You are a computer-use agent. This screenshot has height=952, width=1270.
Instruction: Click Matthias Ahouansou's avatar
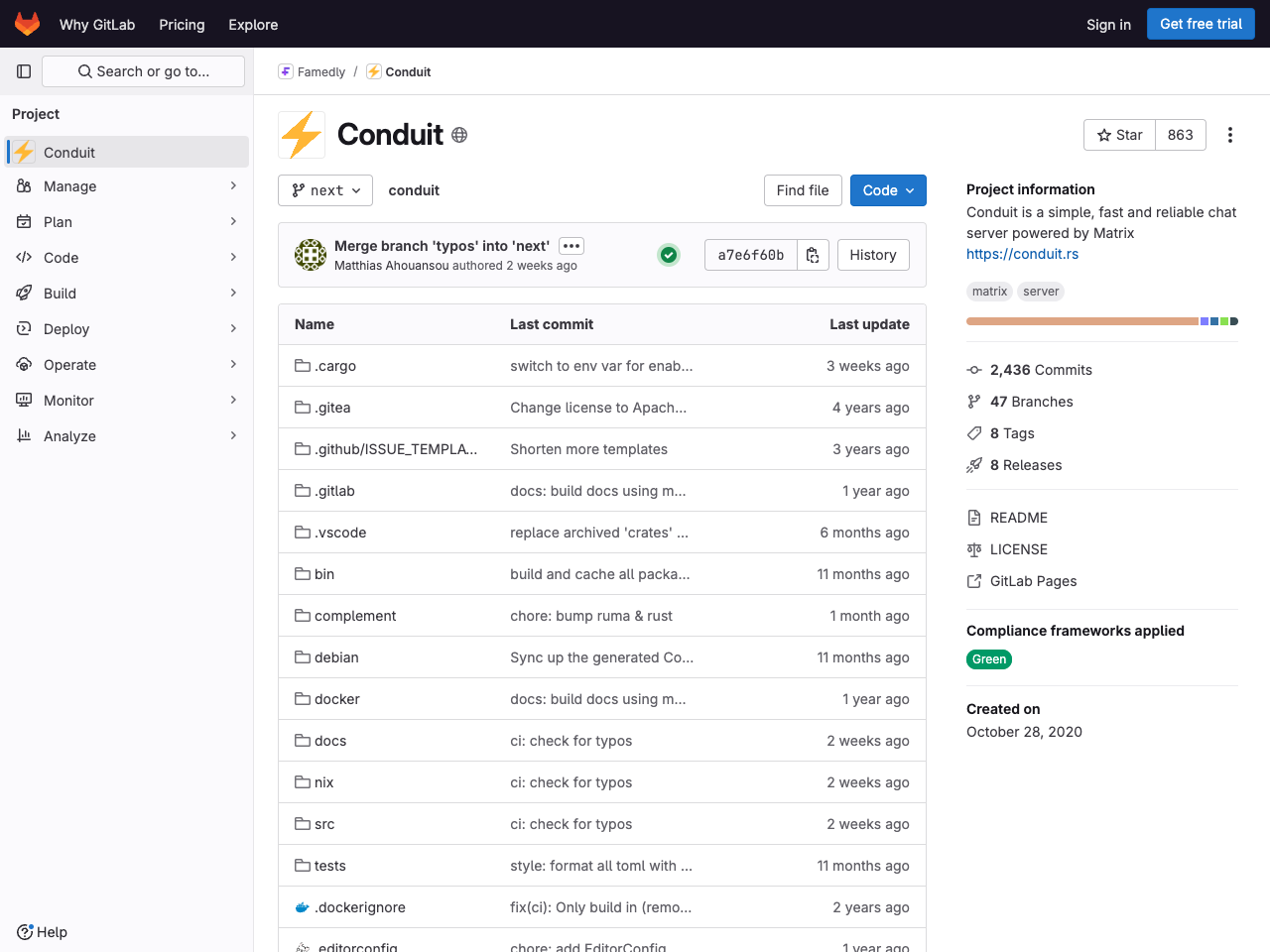311,255
